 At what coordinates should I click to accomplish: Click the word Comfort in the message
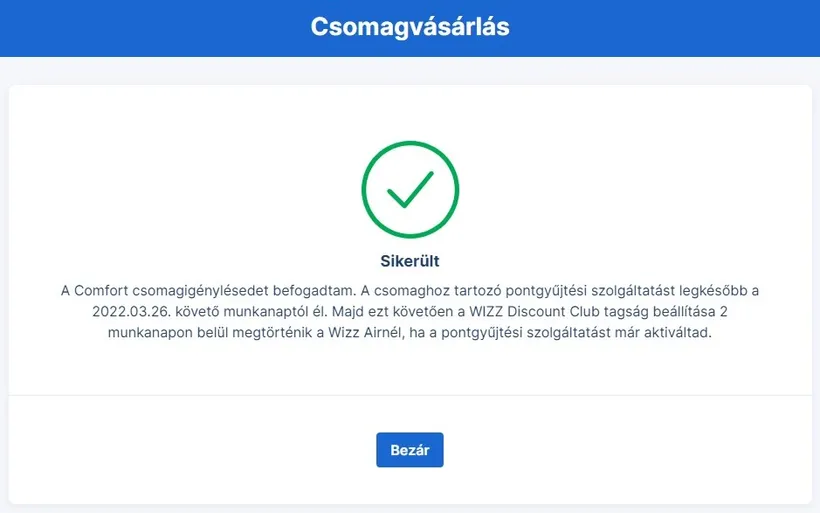point(104,290)
